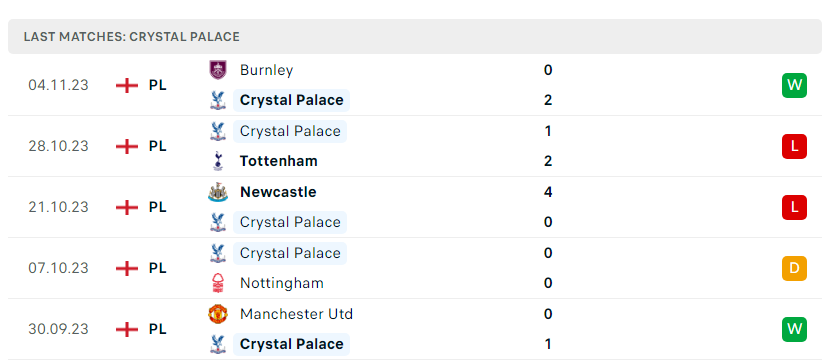Click green W badge for Burnley match

[x=794, y=85]
